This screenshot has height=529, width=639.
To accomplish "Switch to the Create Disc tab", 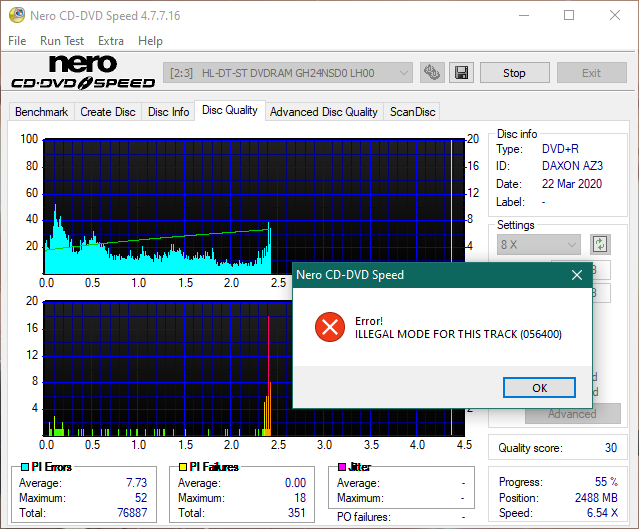I will (108, 112).
